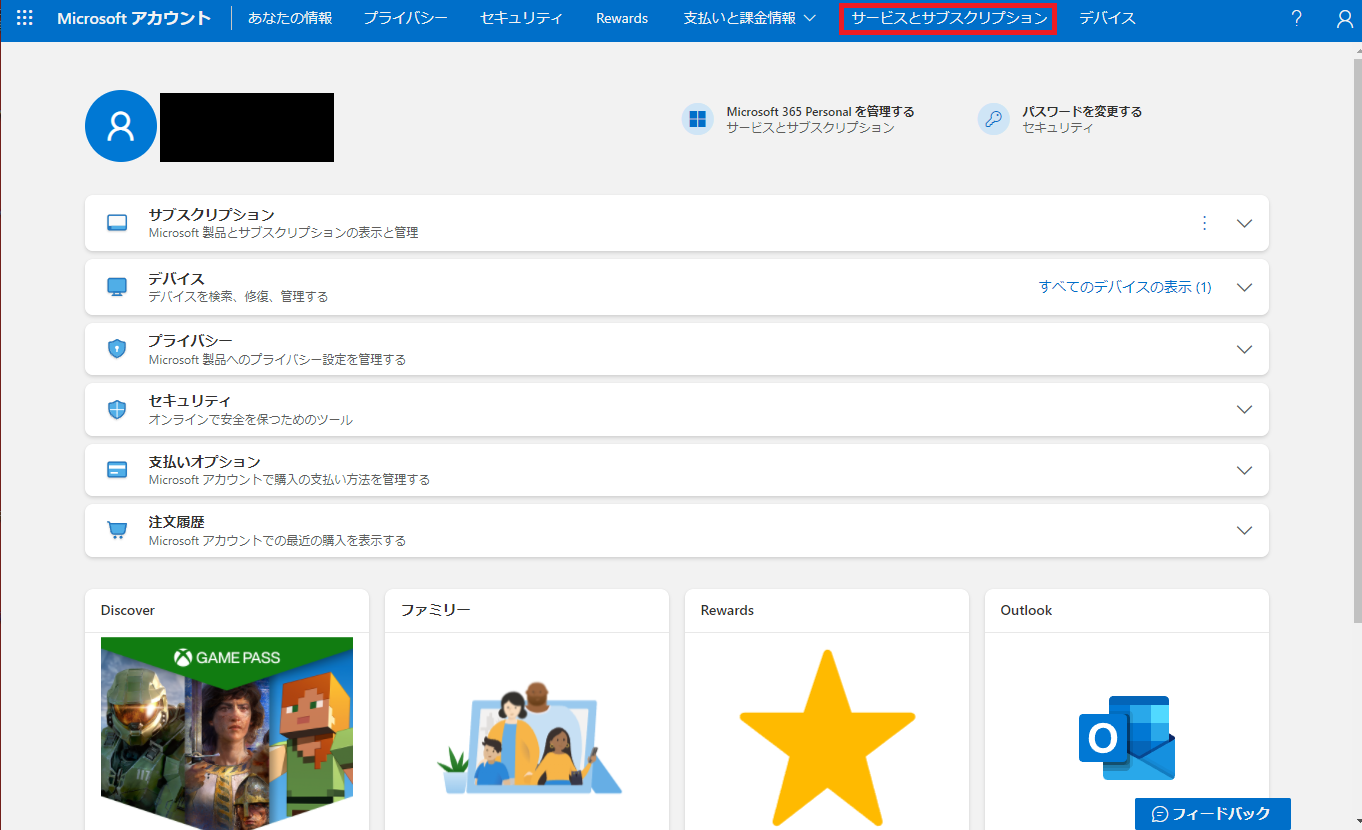Screen dimensions: 1362x830
Task: Click the 注文履歴 shopping cart icon
Action: click(x=117, y=530)
